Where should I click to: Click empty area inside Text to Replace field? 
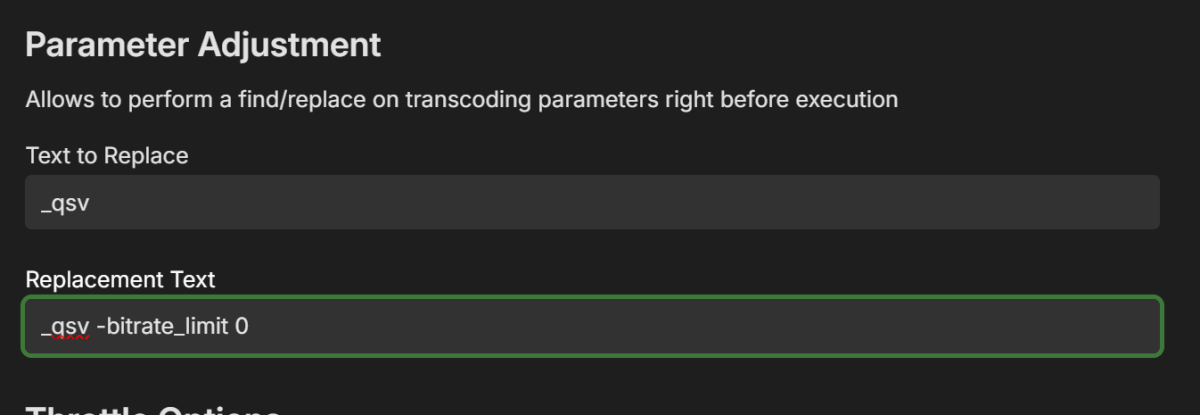pyautogui.click(x=700, y=202)
